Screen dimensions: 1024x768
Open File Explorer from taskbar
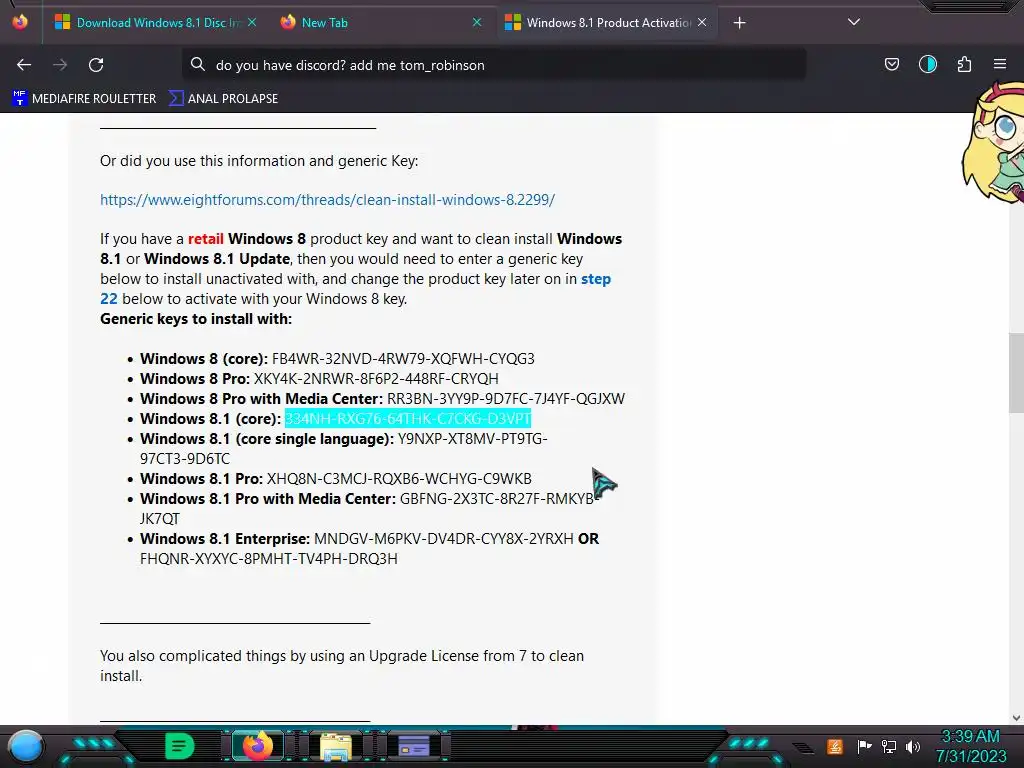pyautogui.click(x=336, y=746)
